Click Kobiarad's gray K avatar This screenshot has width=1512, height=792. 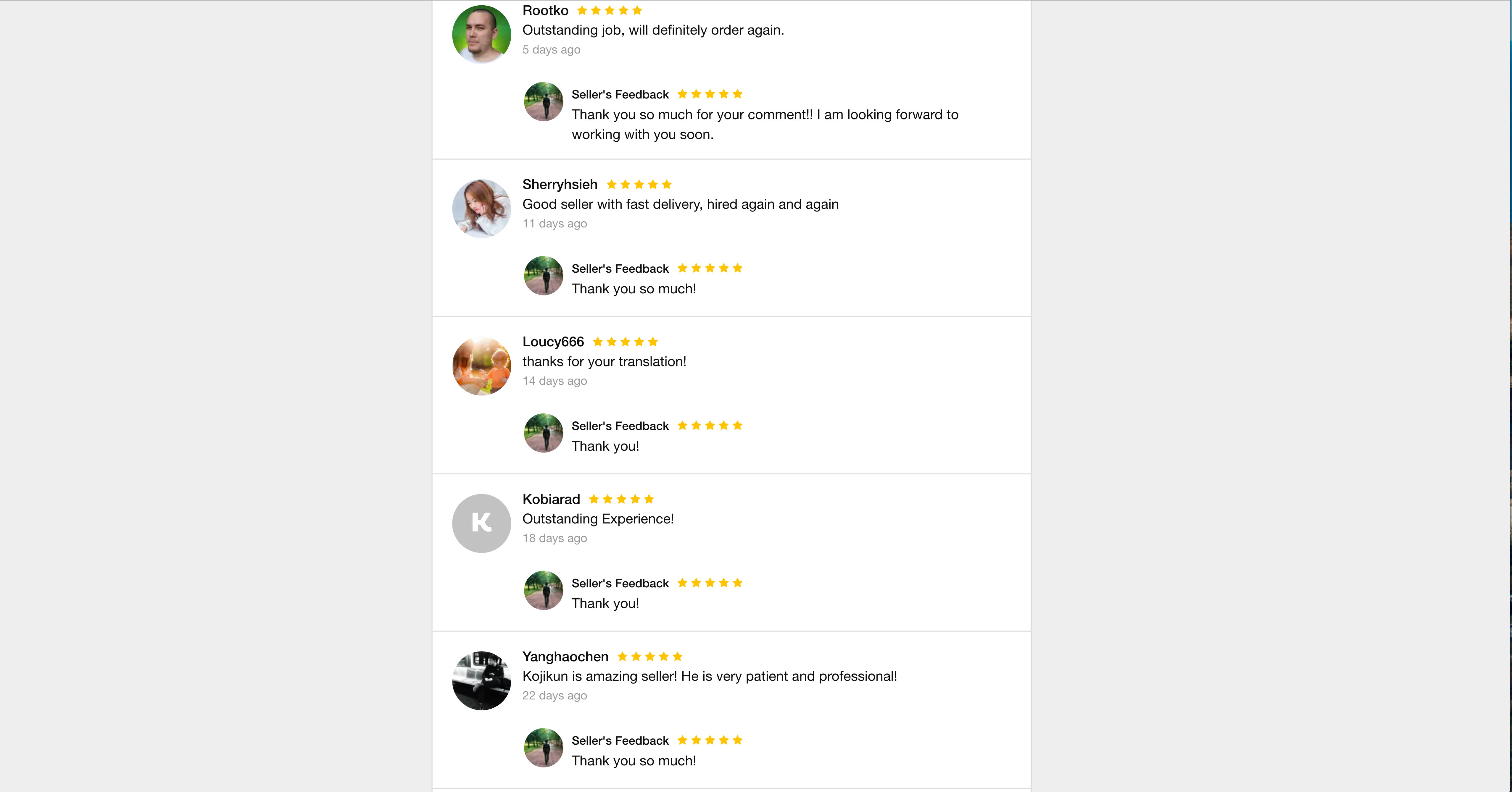pos(481,523)
